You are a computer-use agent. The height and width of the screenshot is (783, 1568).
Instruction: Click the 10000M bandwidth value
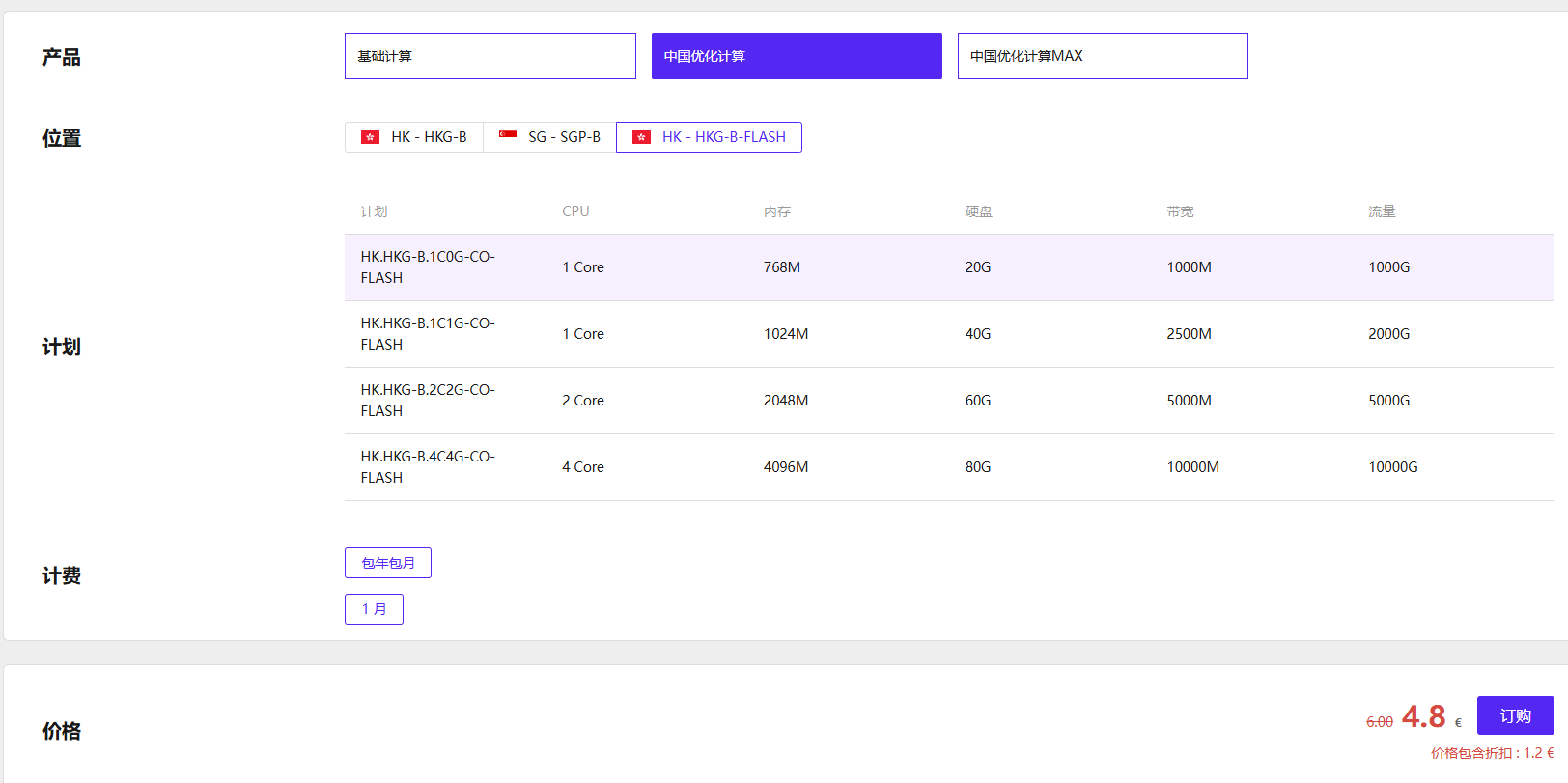[1192, 467]
